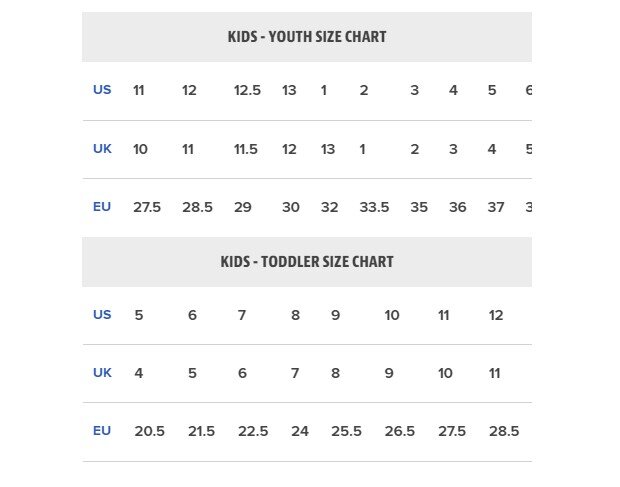Click EU size 29 in youth chart

click(x=243, y=207)
